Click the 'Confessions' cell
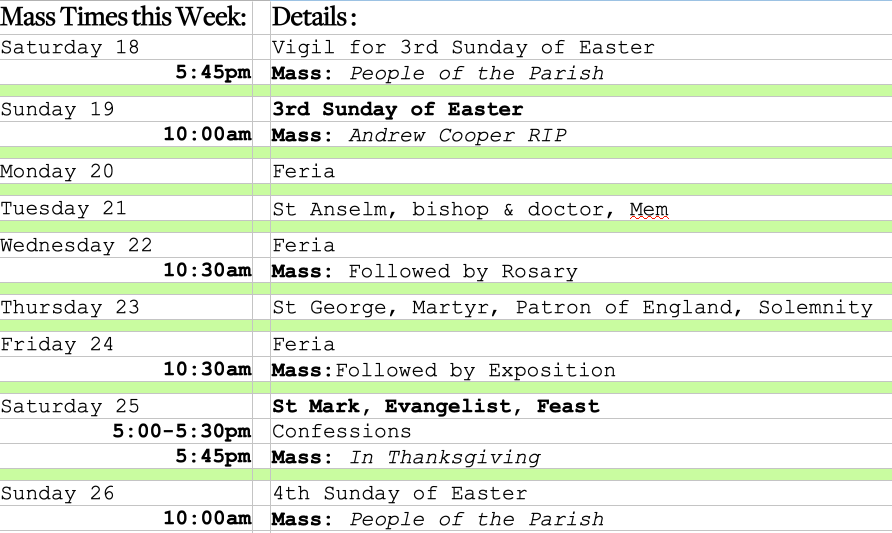Image resolution: width=892 pixels, height=533 pixels. coord(341,431)
